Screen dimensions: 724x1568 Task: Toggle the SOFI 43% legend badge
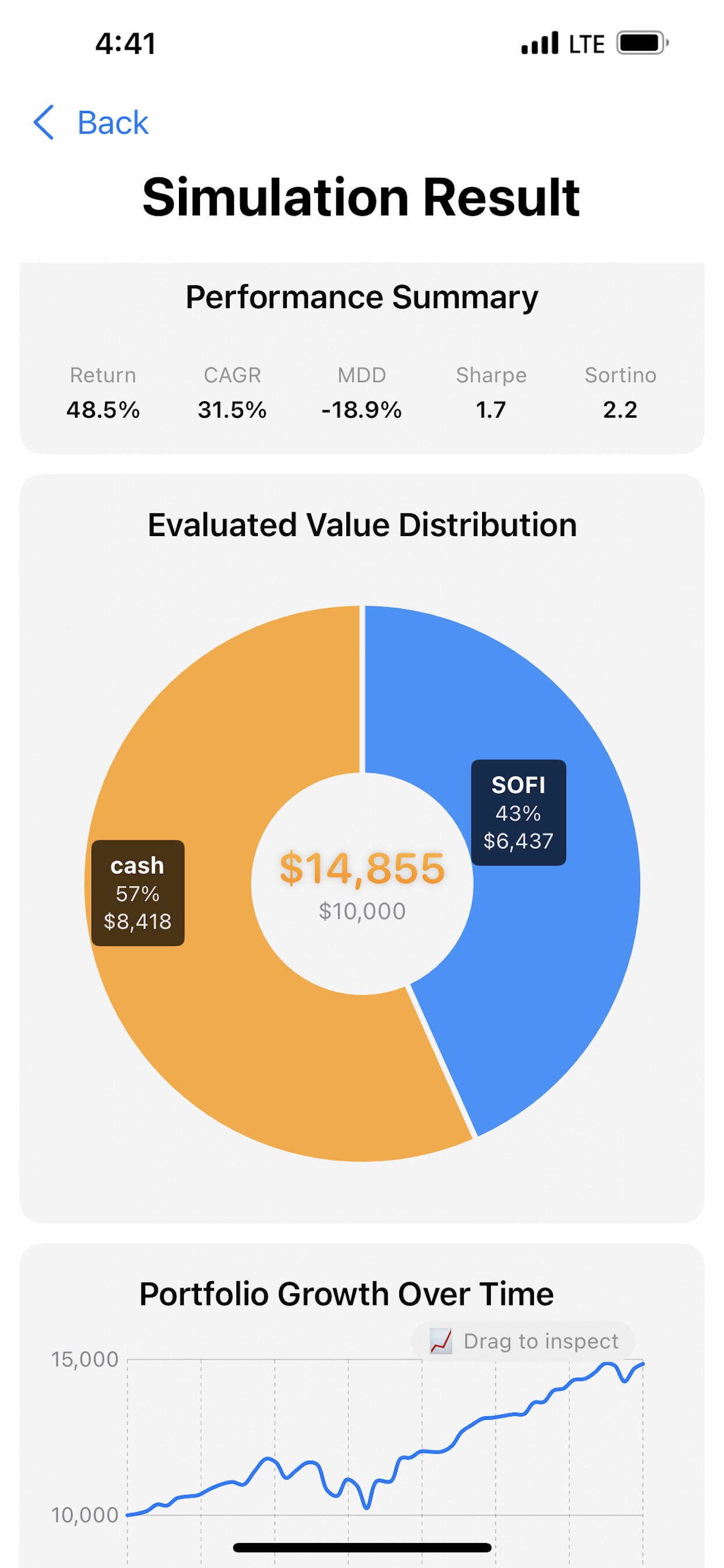(x=518, y=813)
